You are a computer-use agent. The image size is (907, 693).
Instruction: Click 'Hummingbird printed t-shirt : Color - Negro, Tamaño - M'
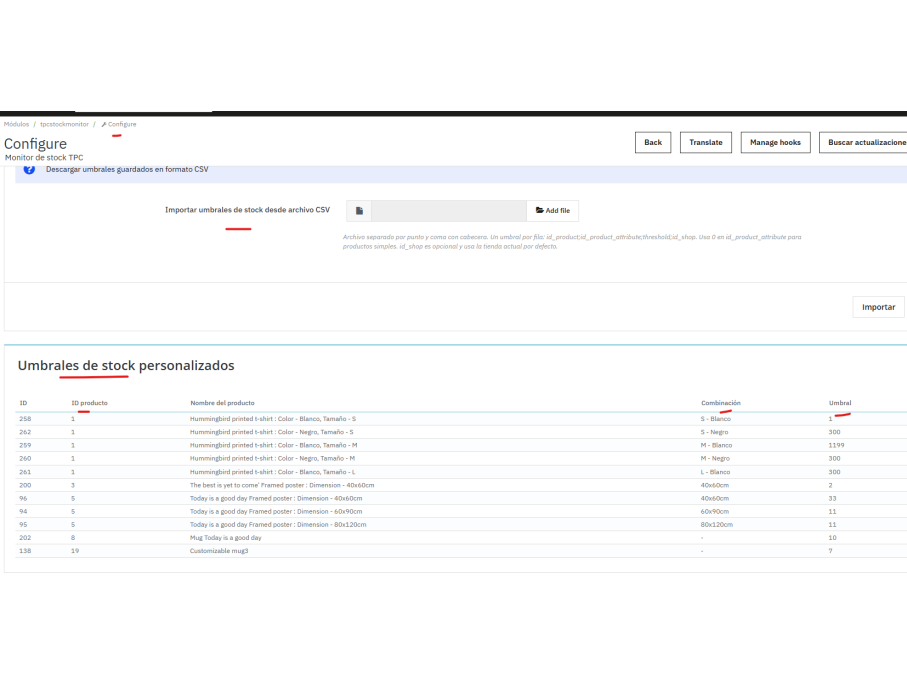272,458
